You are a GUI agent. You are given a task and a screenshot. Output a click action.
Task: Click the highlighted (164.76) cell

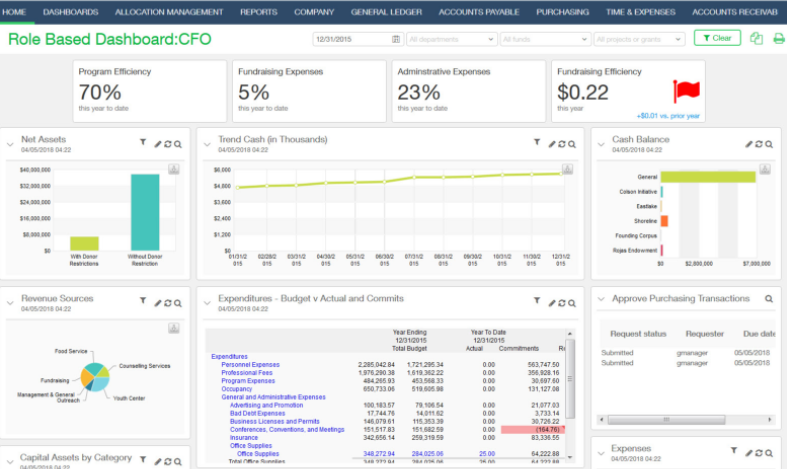(x=533, y=429)
